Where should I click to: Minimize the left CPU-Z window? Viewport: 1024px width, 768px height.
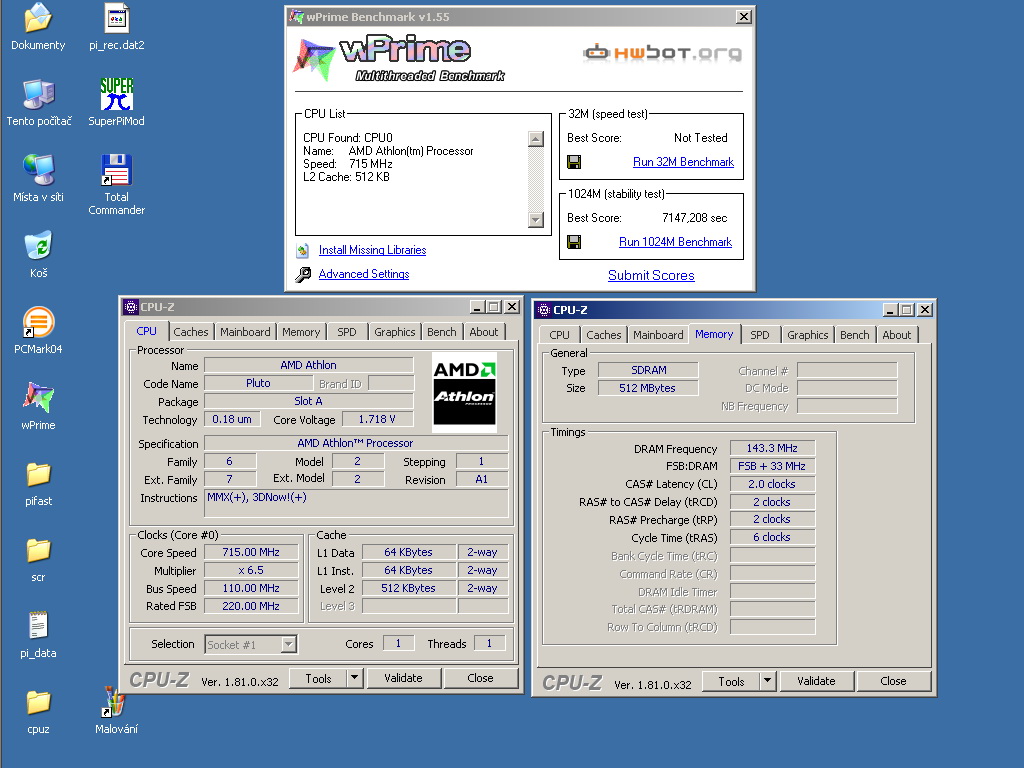pyautogui.click(x=477, y=307)
